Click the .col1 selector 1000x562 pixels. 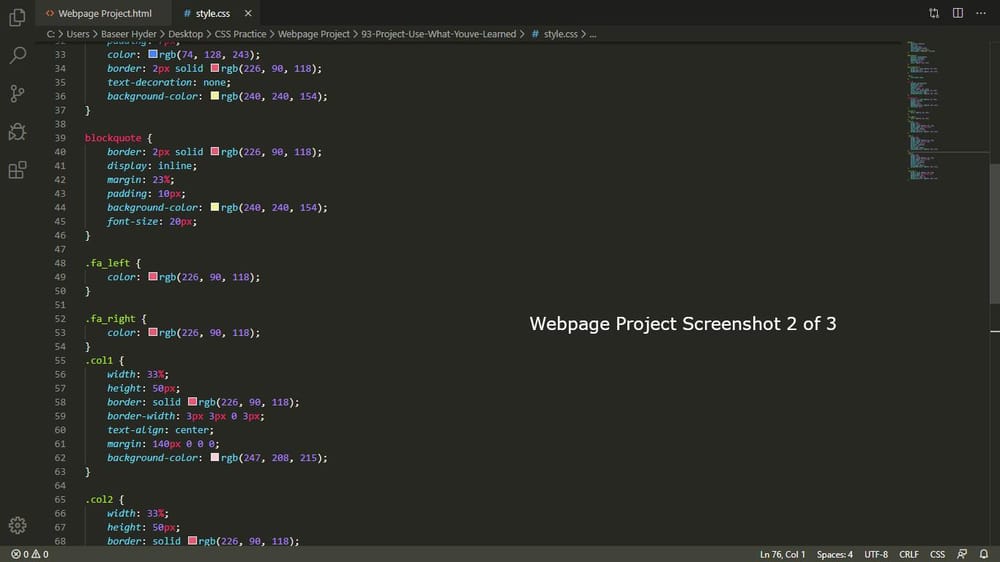99,360
